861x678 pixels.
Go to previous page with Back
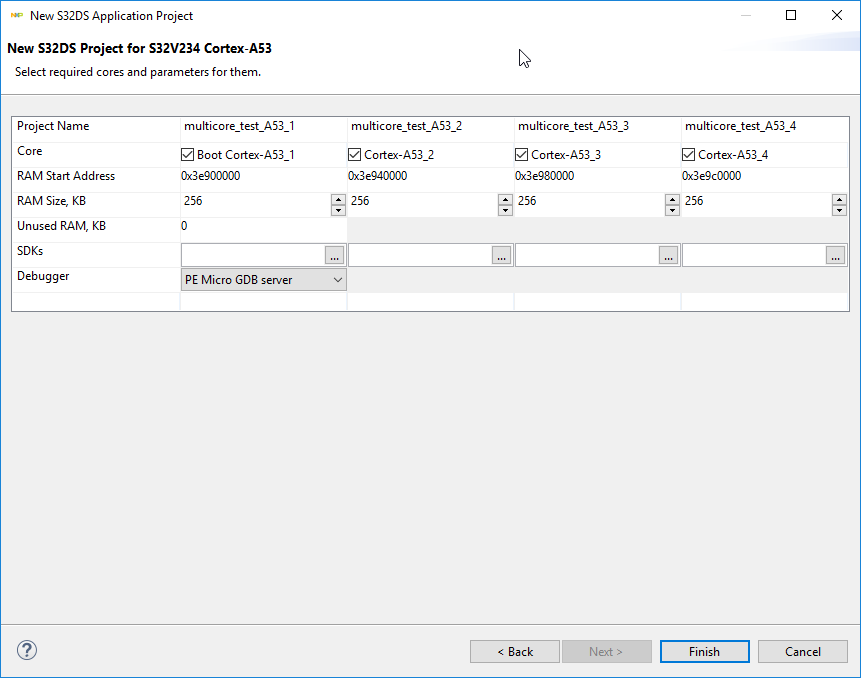[515, 651]
